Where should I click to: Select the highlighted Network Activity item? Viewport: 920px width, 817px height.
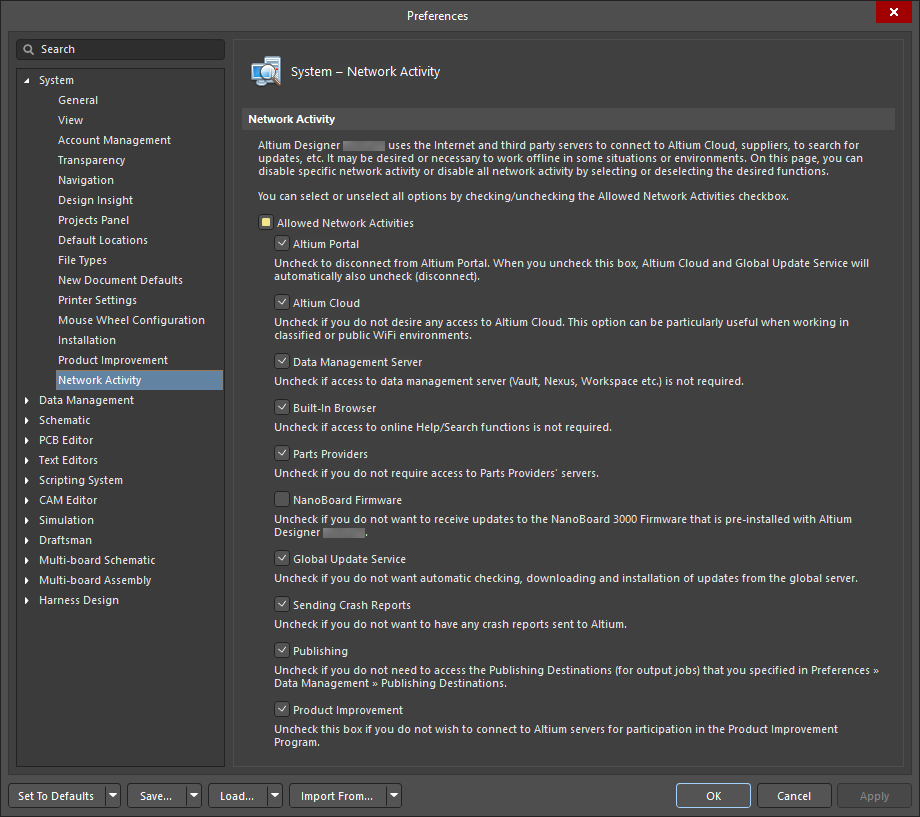tap(140, 380)
